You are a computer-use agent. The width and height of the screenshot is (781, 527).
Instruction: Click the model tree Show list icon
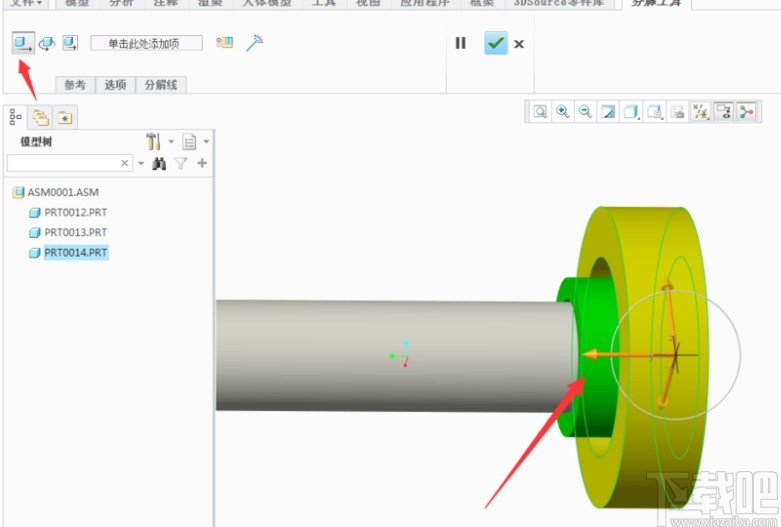click(189, 142)
